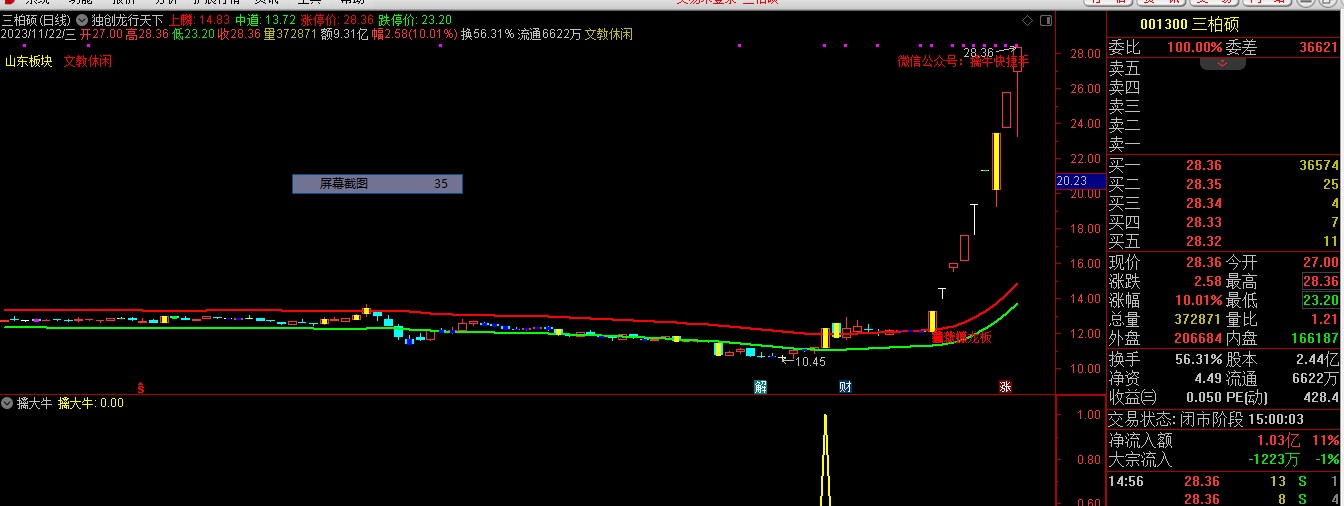Click the 大宗流入 -1223万 row
The height and width of the screenshot is (506, 1344).
pos(1224,459)
